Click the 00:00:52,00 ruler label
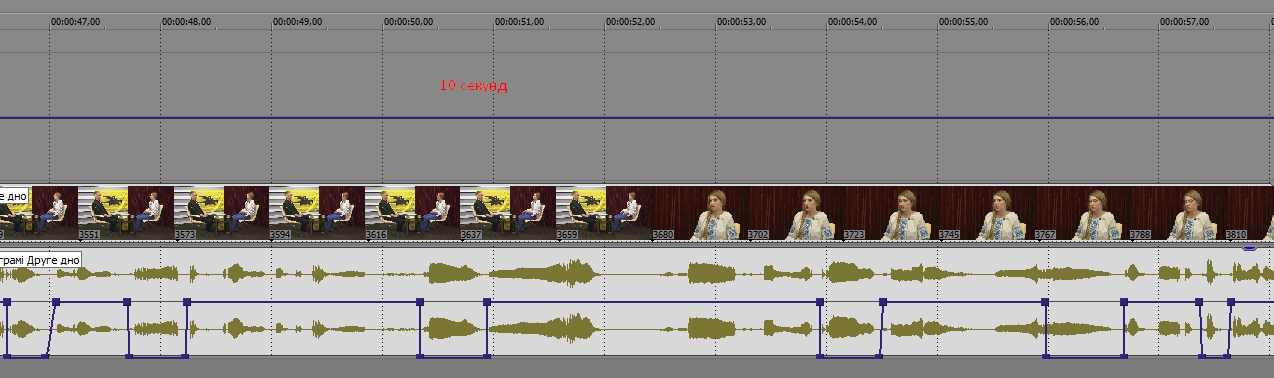This screenshot has width=1274, height=378. click(x=630, y=21)
